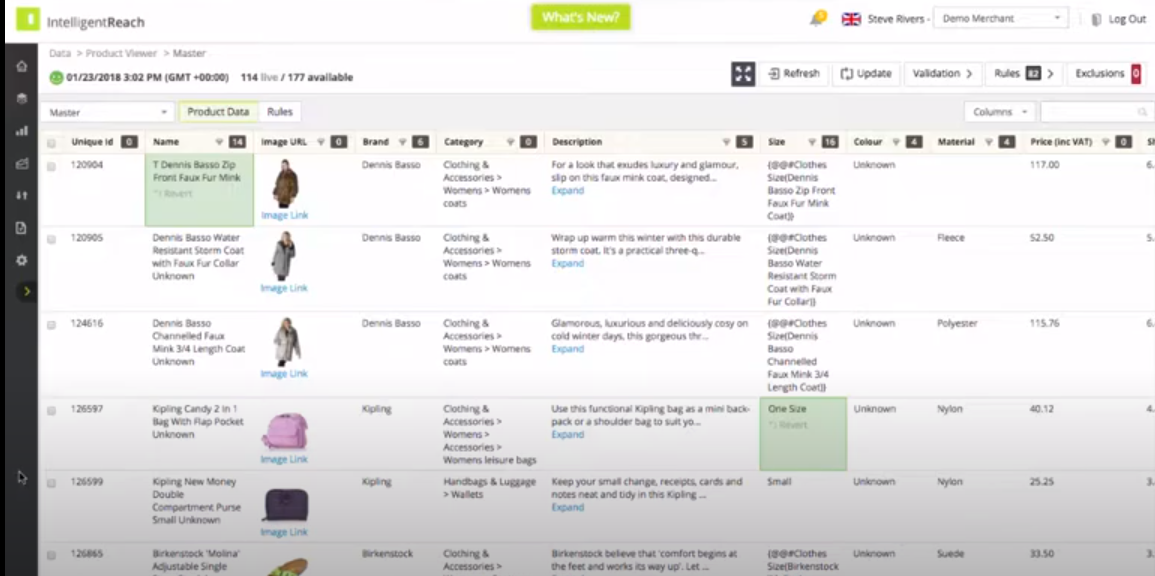Open the home icon in sidebar
This screenshot has width=1155, height=576.
(21, 66)
